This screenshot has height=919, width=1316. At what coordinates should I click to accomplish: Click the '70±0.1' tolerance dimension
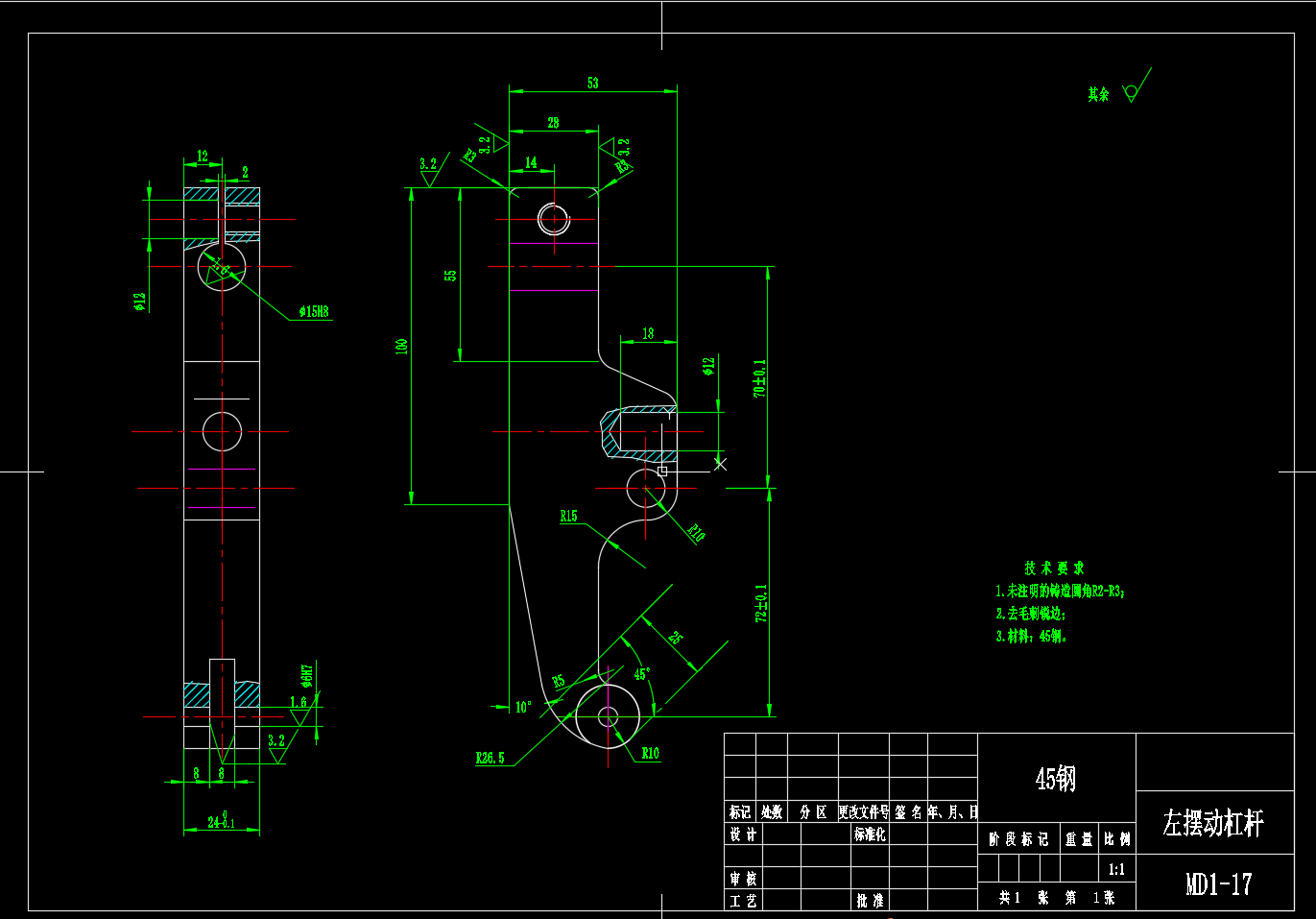[759, 379]
